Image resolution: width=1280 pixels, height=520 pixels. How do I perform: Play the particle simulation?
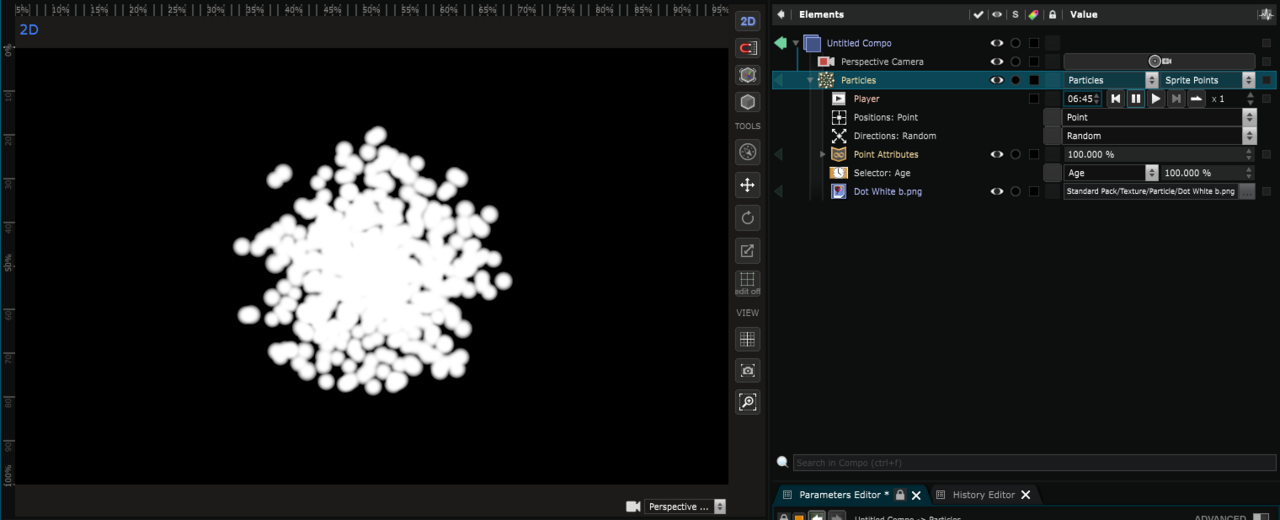[x=1156, y=99]
